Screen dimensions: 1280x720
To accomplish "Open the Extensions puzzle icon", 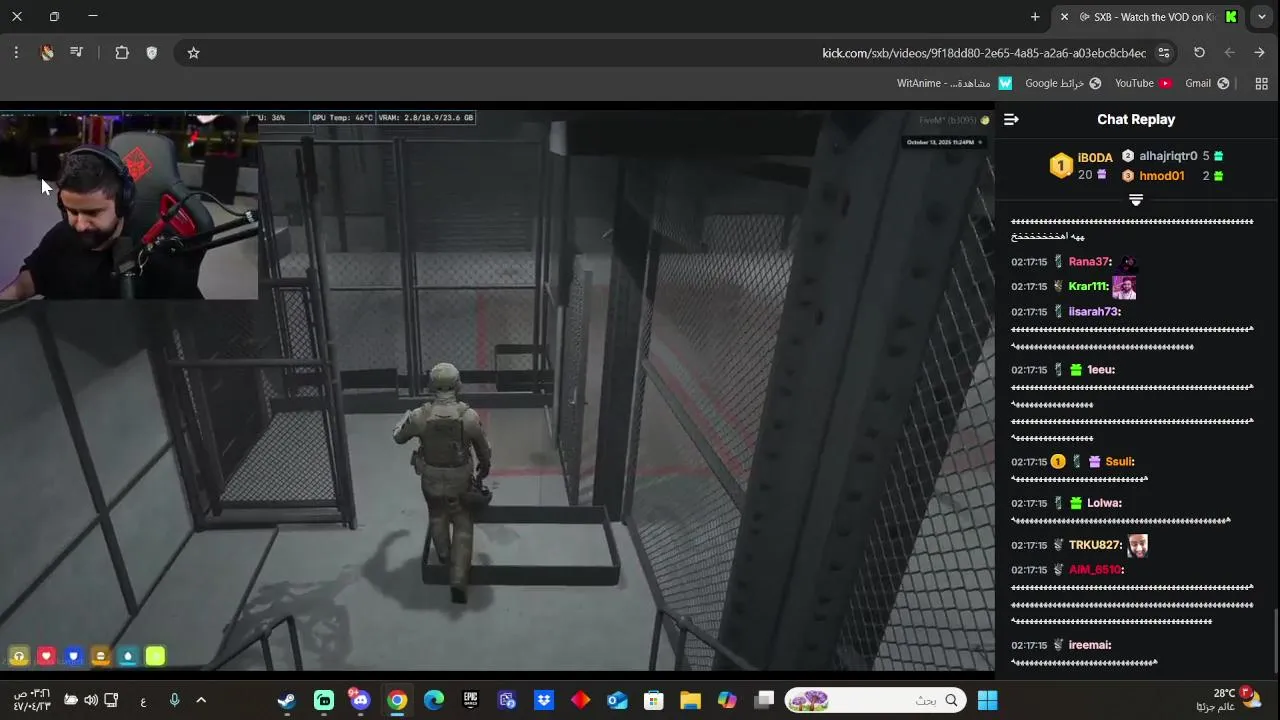I will click(x=122, y=53).
